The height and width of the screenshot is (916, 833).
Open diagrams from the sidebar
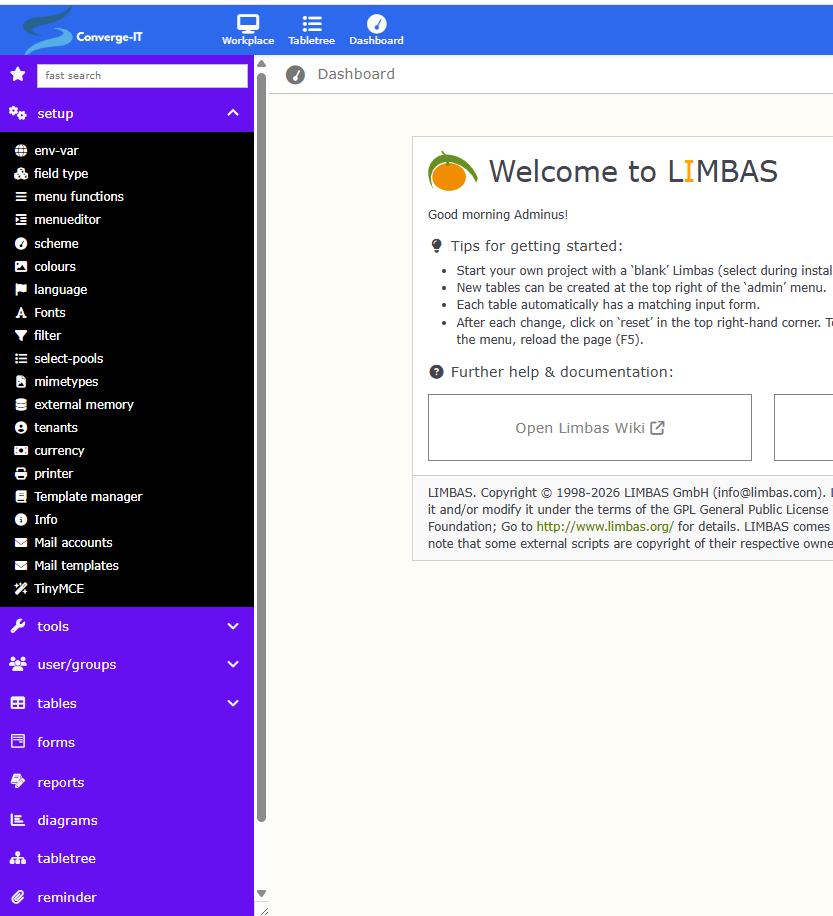point(67,820)
